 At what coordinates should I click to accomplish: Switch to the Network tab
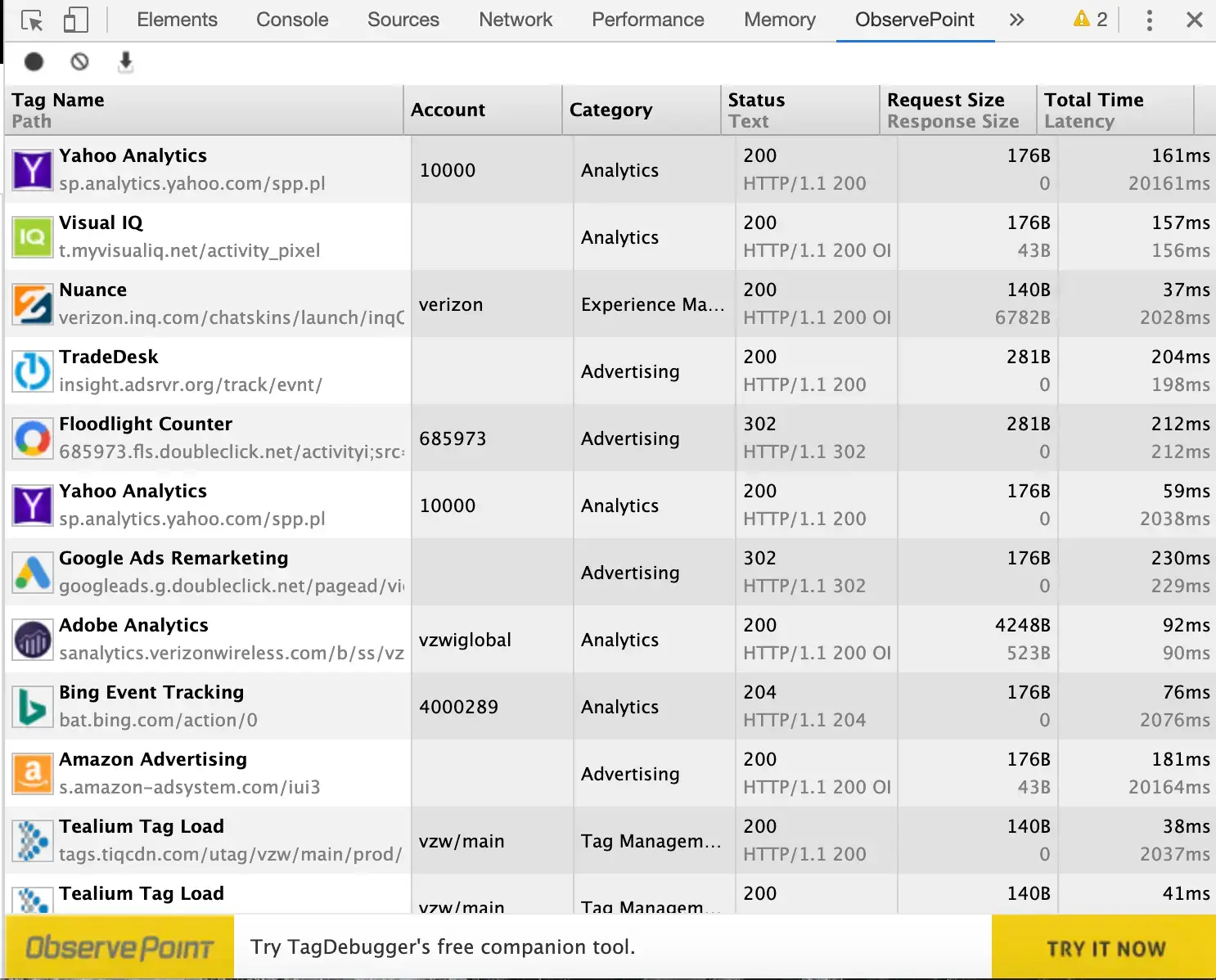[x=516, y=20]
